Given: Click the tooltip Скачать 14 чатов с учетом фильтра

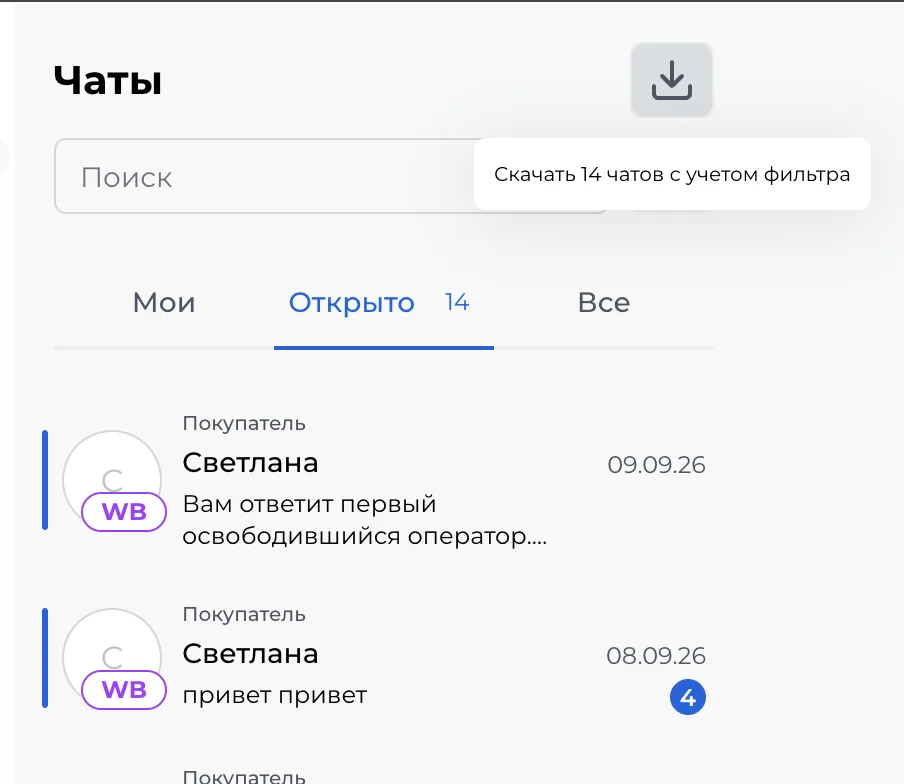Looking at the screenshot, I should (672, 174).
